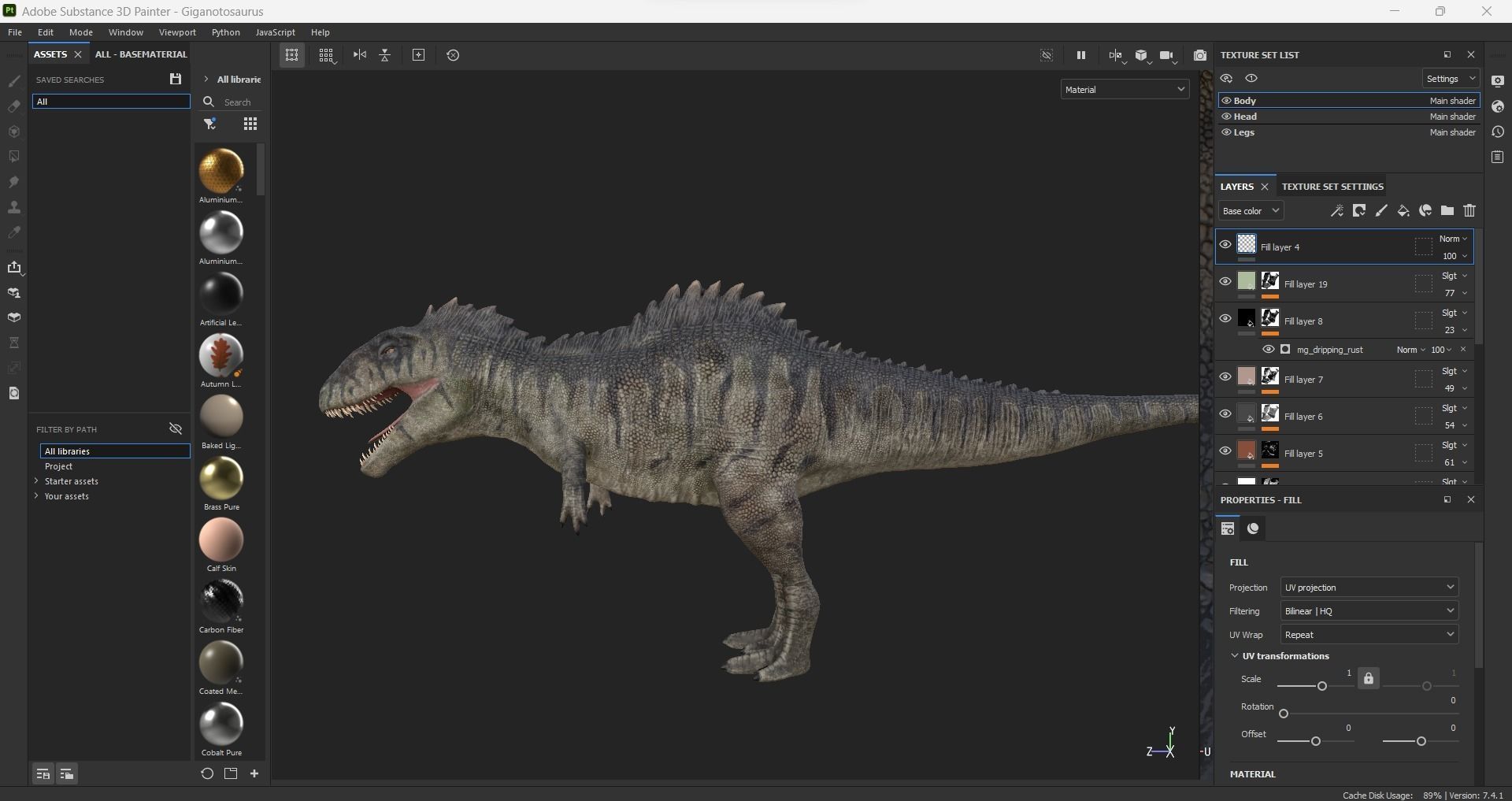Toggle horizontal symmetry mirror icon

(x=360, y=54)
